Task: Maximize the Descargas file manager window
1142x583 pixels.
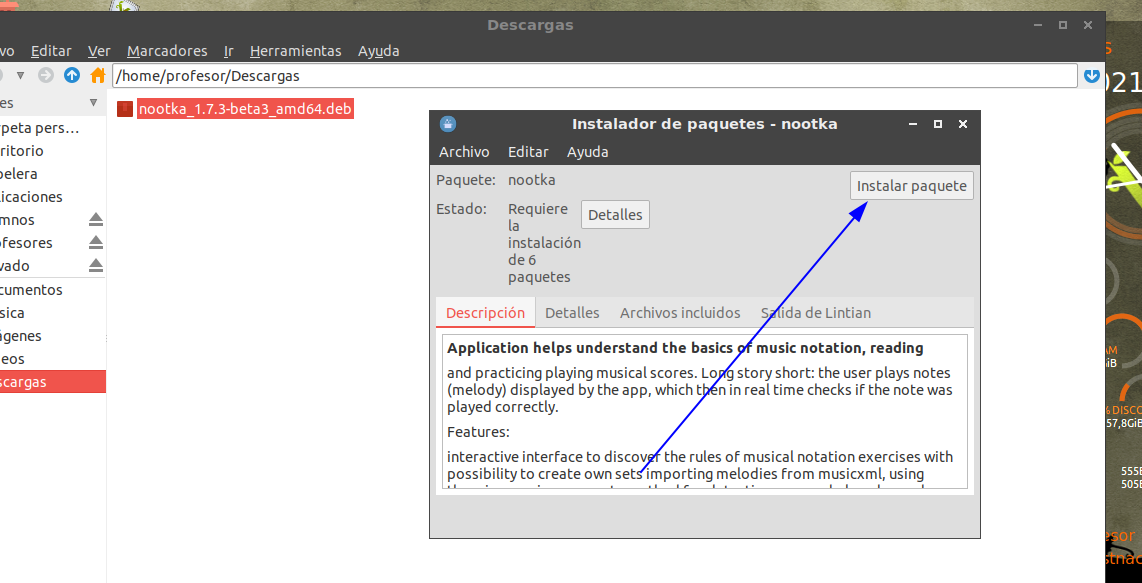Action: [1063, 26]
